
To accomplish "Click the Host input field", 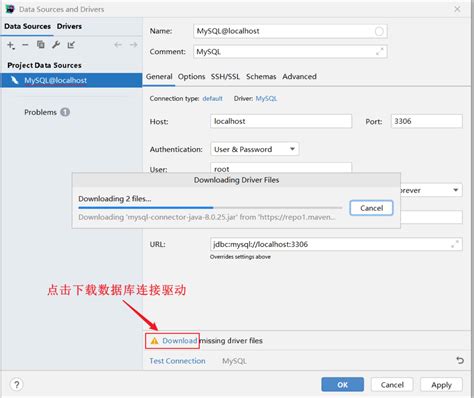I will coord(281,121).
